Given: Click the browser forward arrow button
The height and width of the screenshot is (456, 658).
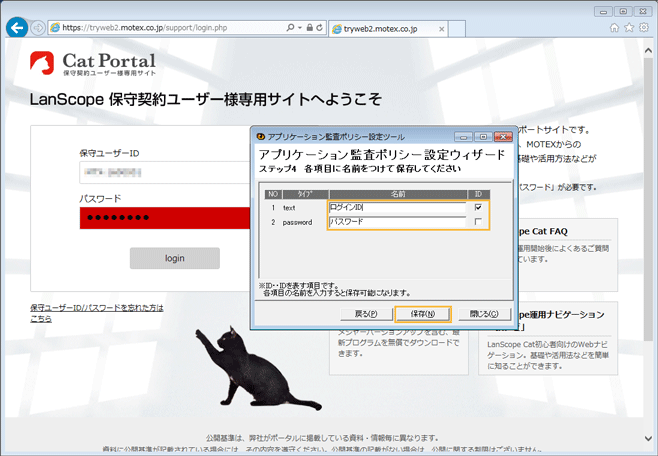Looking at the screenshot, I should (38, 28).
